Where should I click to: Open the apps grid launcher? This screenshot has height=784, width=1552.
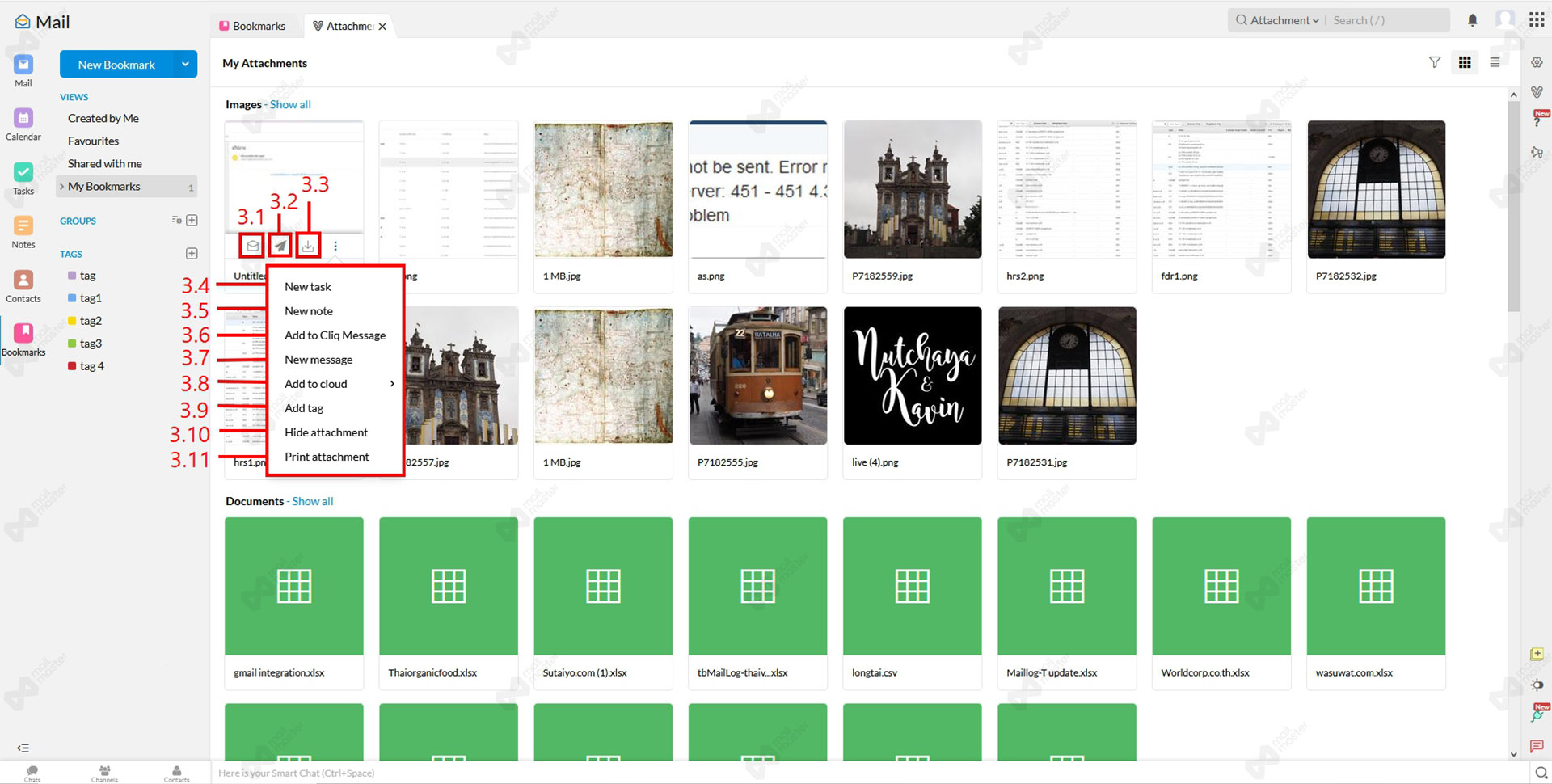(x=1537, y=20)
